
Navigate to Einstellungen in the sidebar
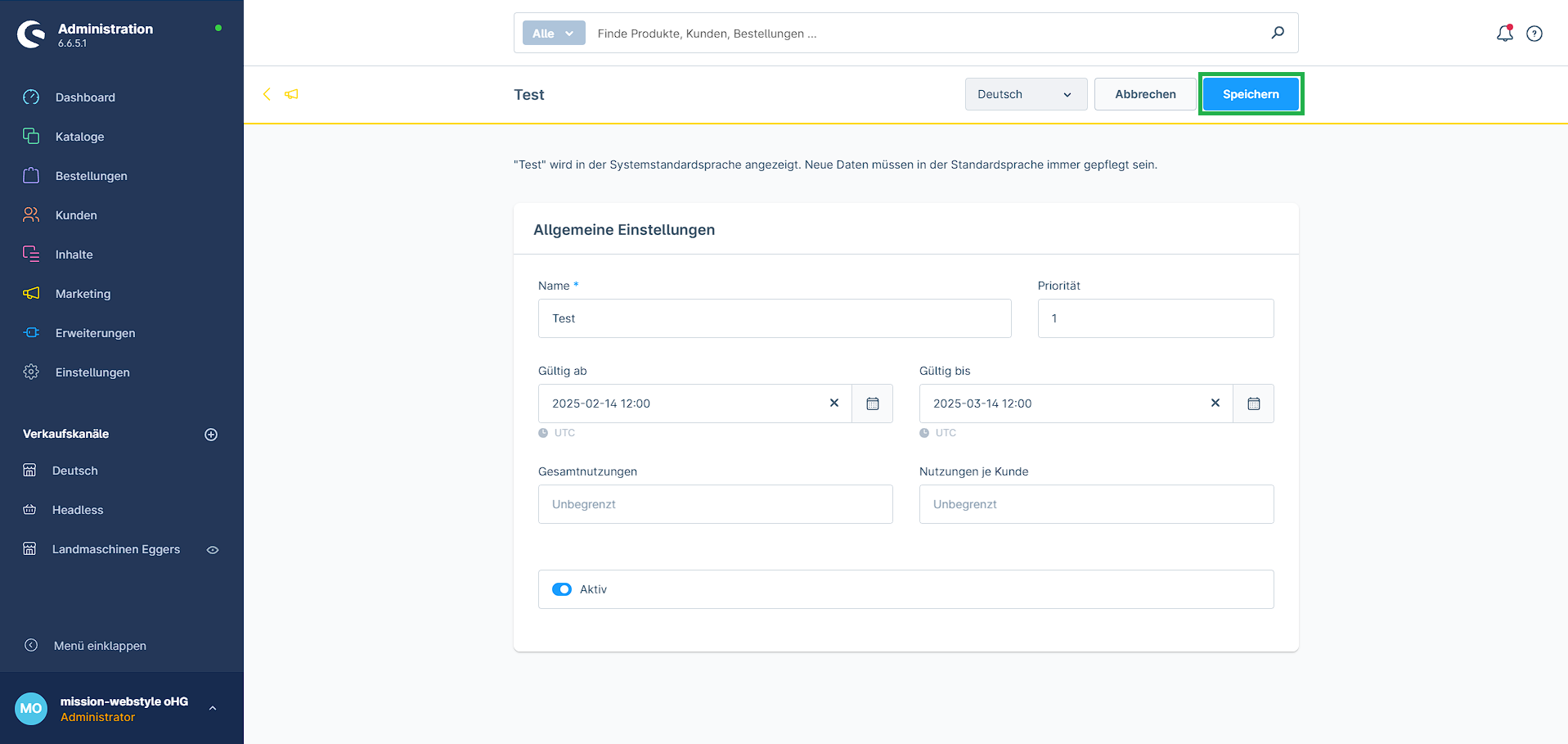point(92,372)
